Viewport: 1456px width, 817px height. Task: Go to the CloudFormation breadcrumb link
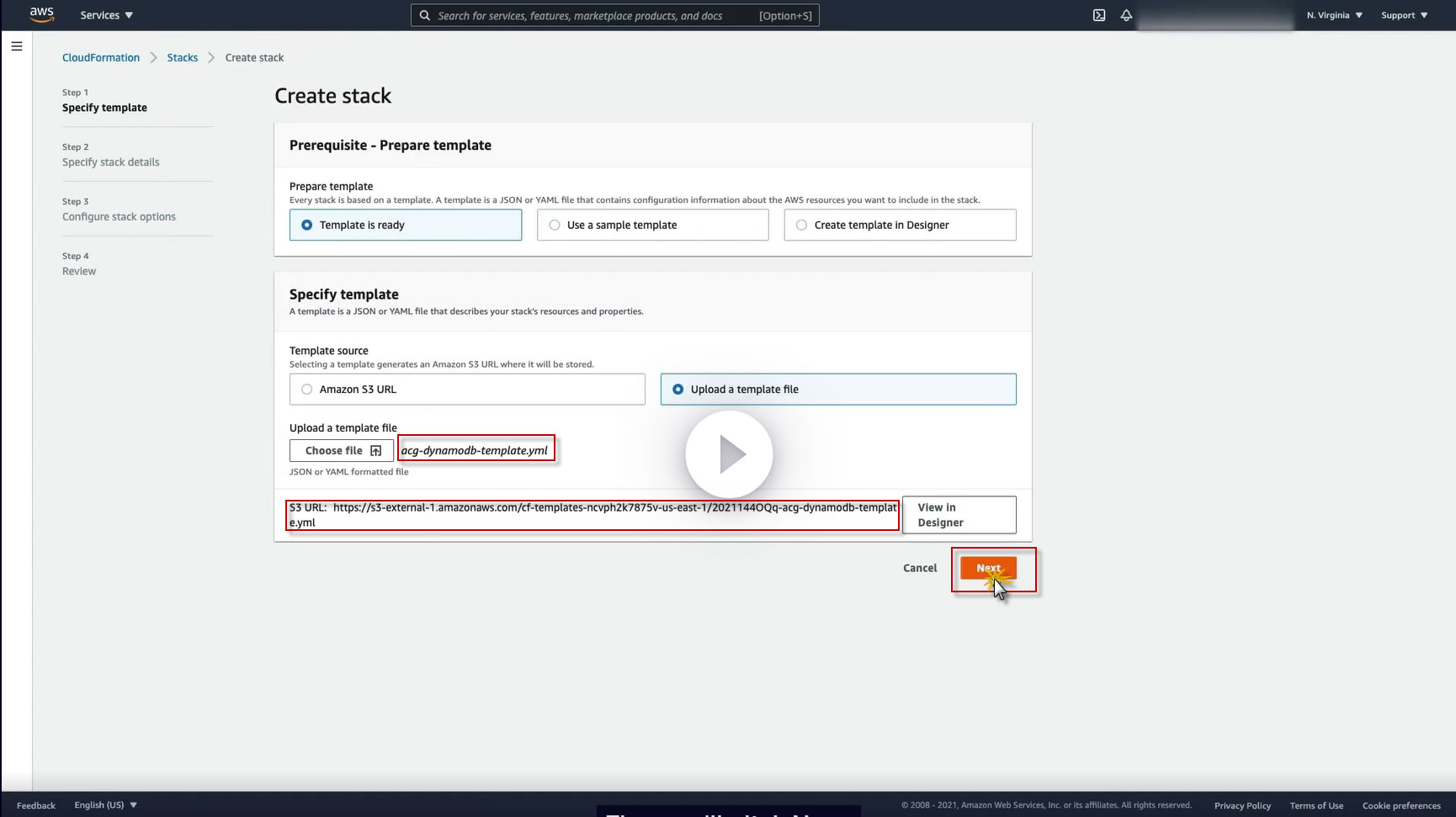[101, 57]
